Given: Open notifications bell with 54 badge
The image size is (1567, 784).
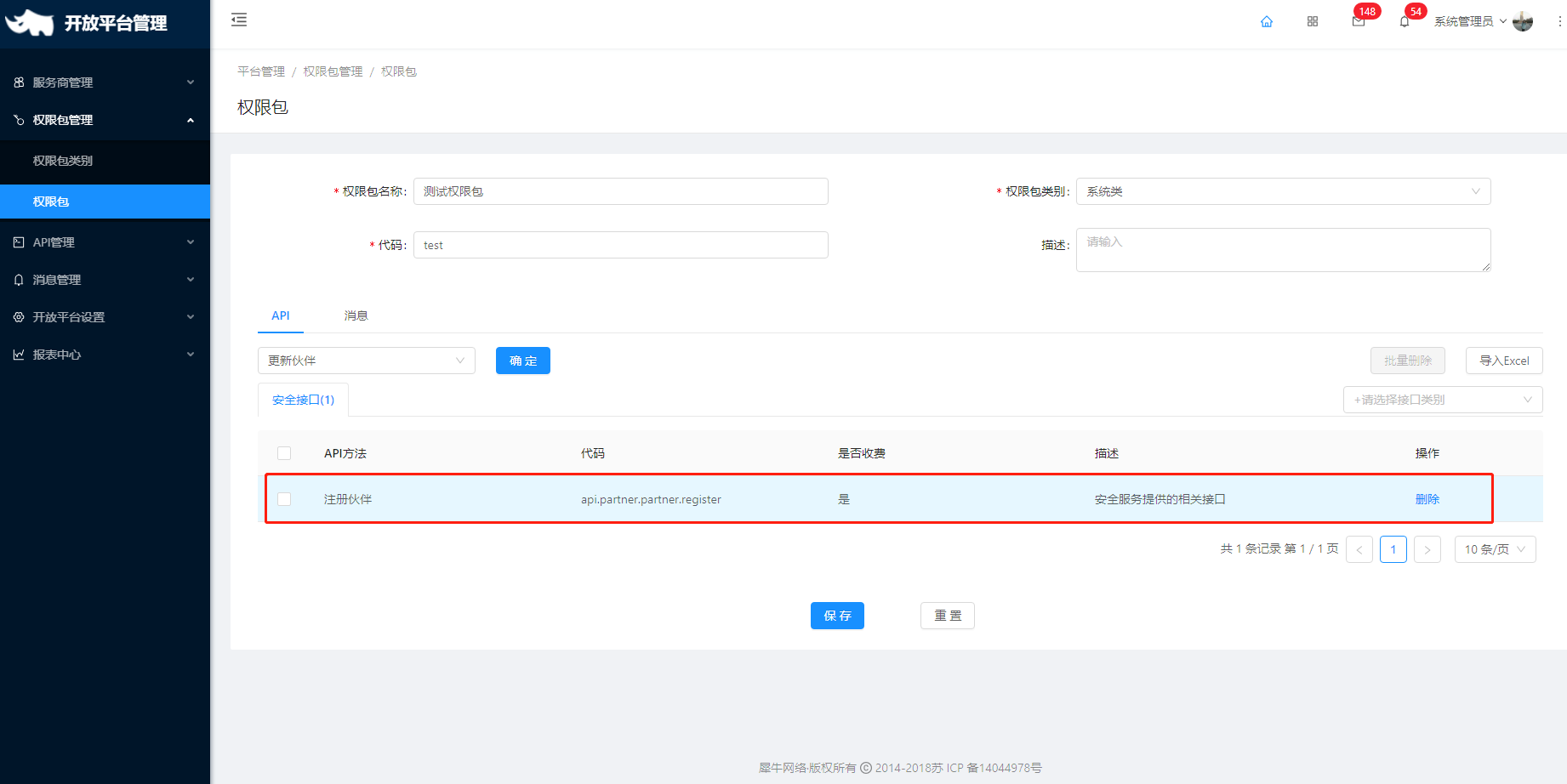Looking at the screenshot, I should pyautogui.click(x=1405, y=21).
